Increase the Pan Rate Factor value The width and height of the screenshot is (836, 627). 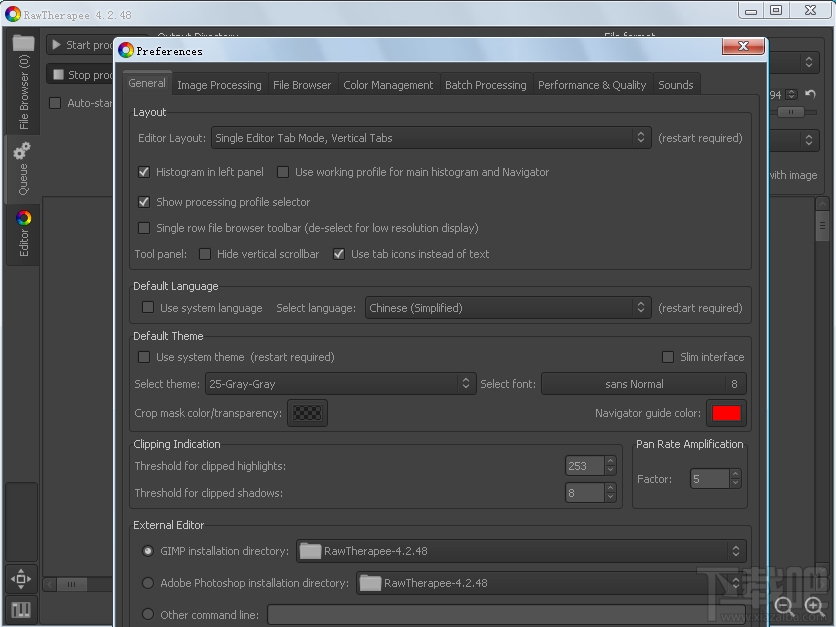pos(735,474)
